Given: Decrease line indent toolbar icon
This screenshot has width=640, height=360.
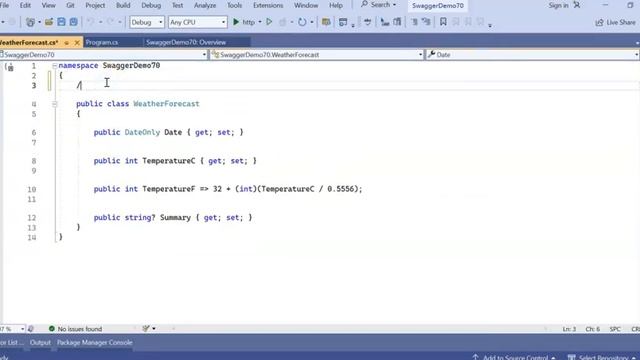Looking at the screenshot, I should pyautogui.click(x=414, y=22).
